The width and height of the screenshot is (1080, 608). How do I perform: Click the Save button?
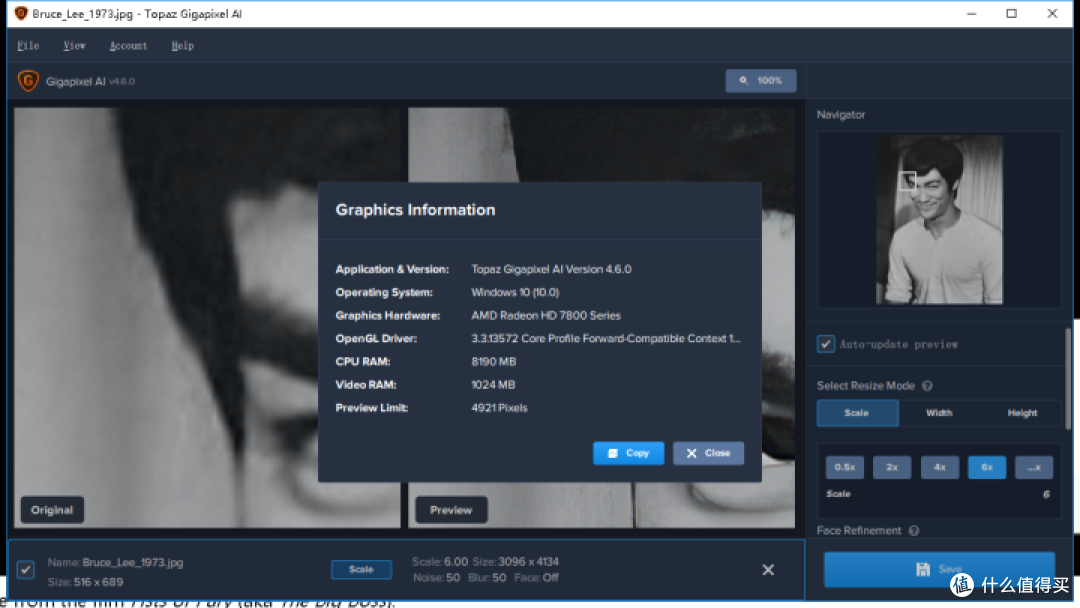point(939,569)
